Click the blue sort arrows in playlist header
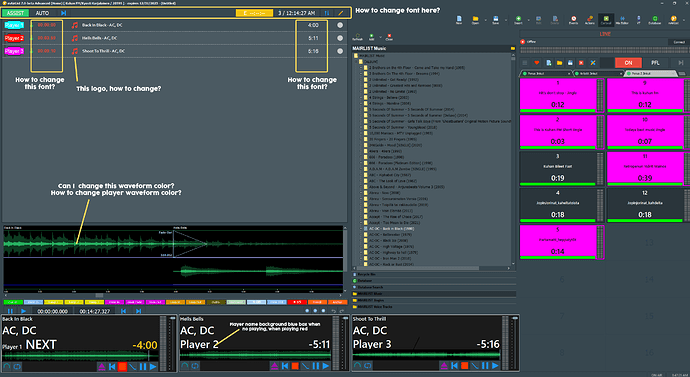 click(x=327, y=13)
